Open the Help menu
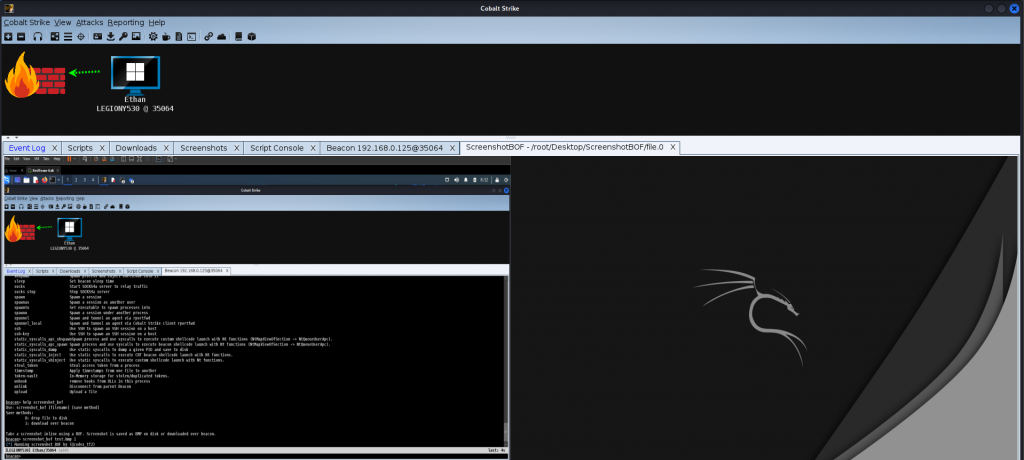1024x460 pixels. coord(157,22)
